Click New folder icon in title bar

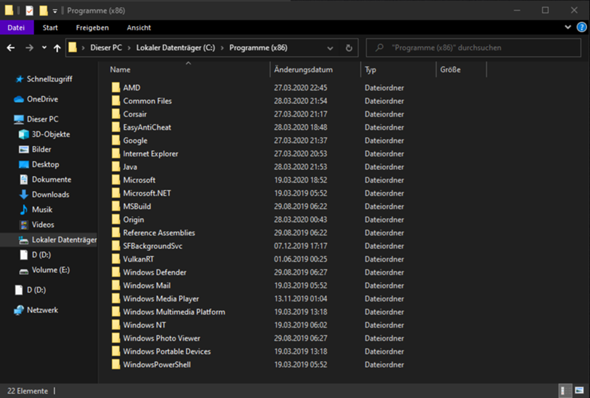[44, 11]
